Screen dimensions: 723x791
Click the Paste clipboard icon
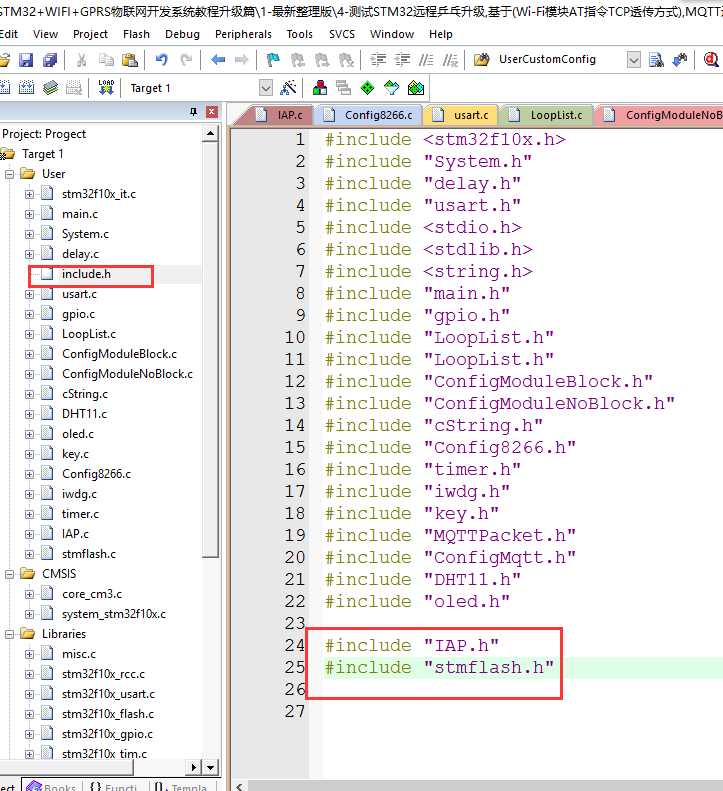130,60
